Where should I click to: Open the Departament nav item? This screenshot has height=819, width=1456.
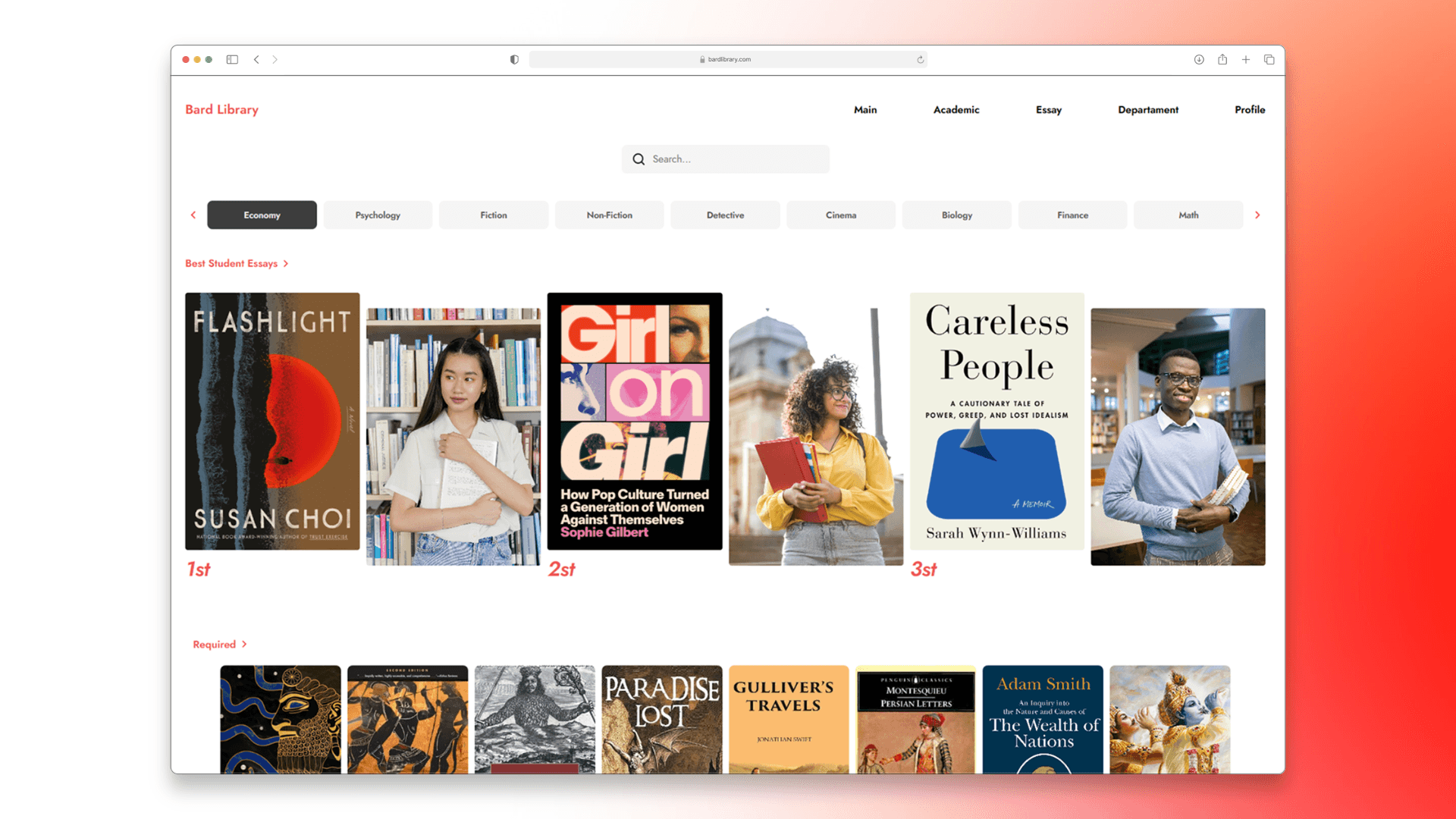1148,110
